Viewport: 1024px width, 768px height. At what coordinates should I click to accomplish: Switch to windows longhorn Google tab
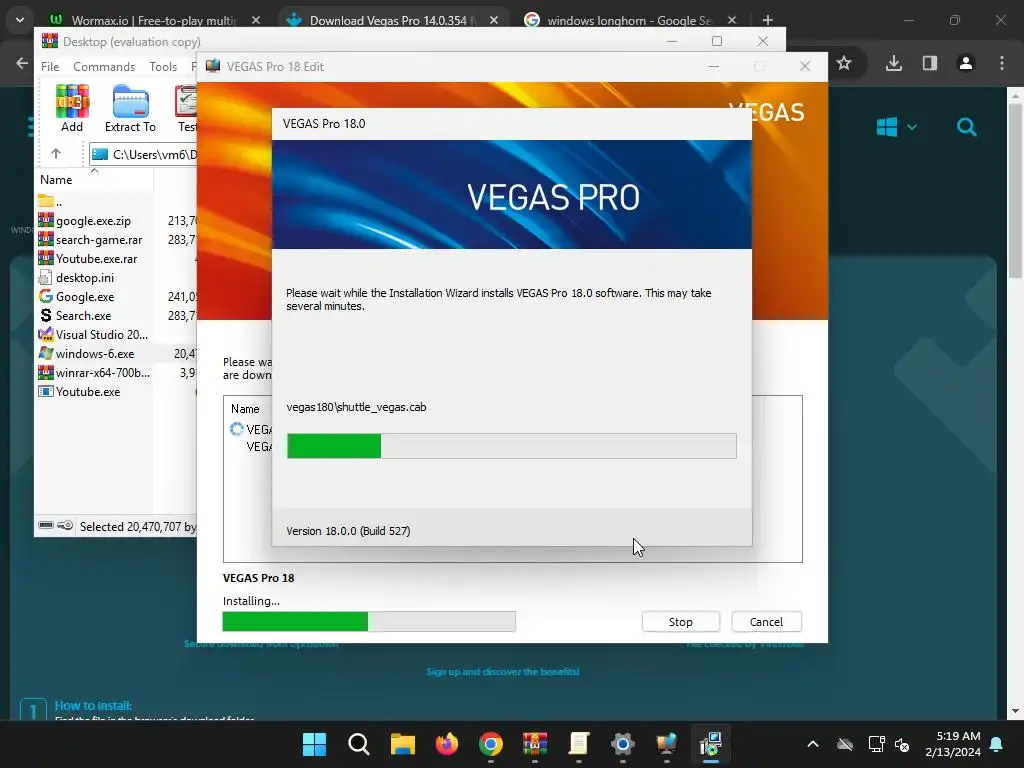pos(629,20)
